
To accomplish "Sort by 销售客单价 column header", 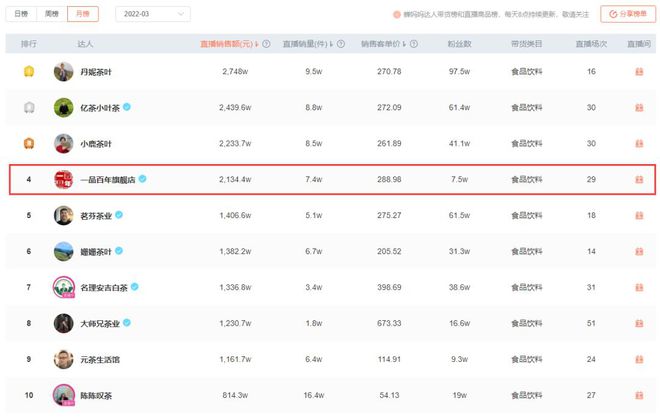I will tap(383, 44).
